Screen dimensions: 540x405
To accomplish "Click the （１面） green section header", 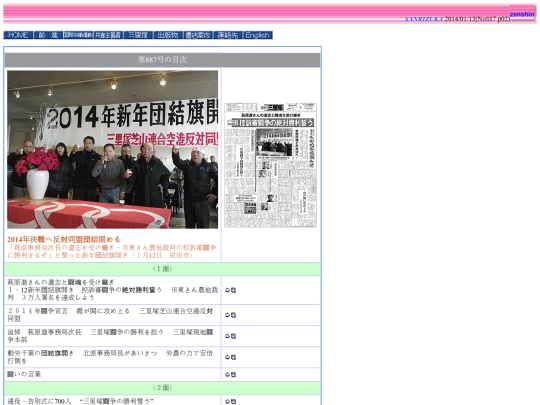I will [x=162, y=269].
